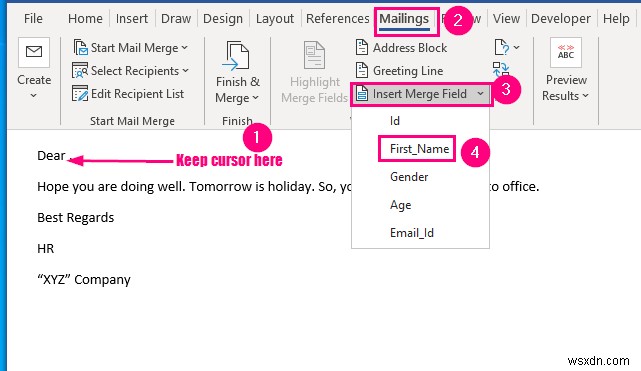Click the 'HR' line in document
641x371 pixels.
pyautogui.click(x=45, y=248)
